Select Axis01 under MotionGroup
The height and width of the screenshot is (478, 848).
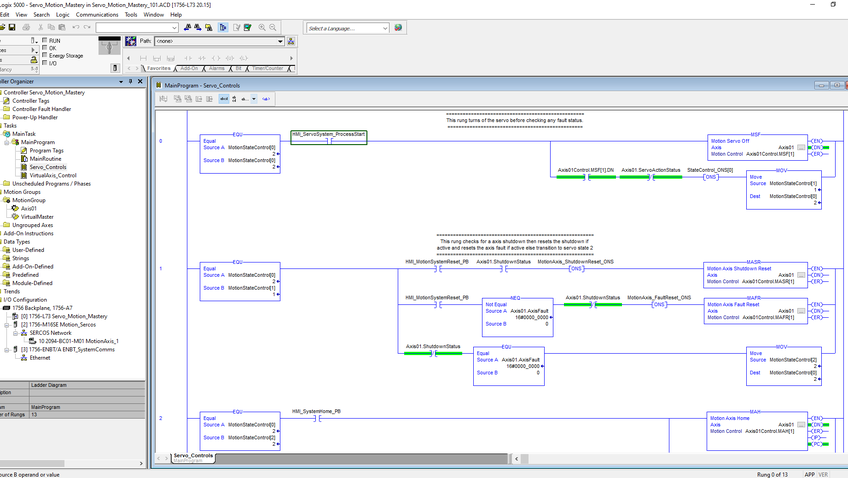28,209
